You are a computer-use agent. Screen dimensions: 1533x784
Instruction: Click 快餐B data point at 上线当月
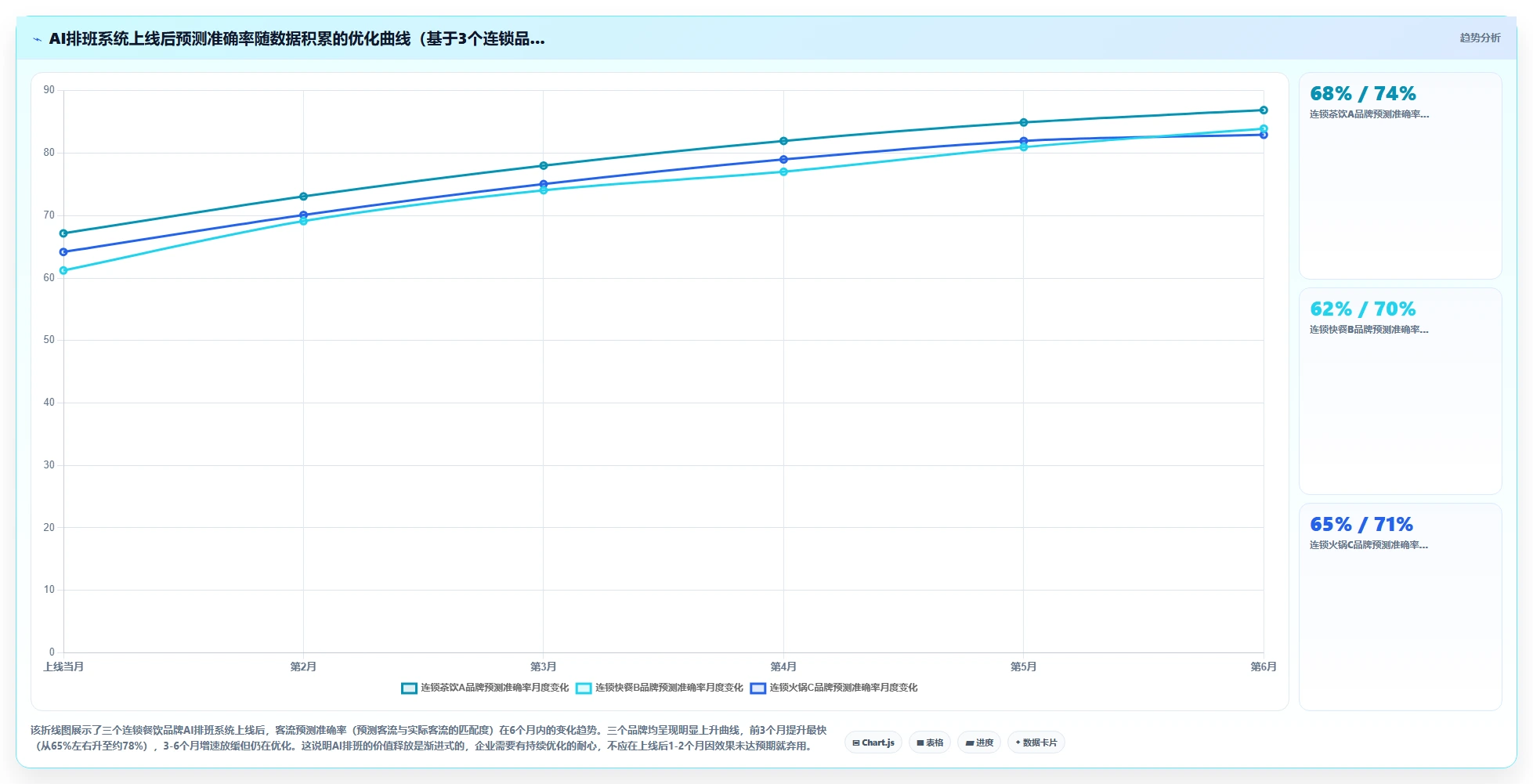coord(63,271)
